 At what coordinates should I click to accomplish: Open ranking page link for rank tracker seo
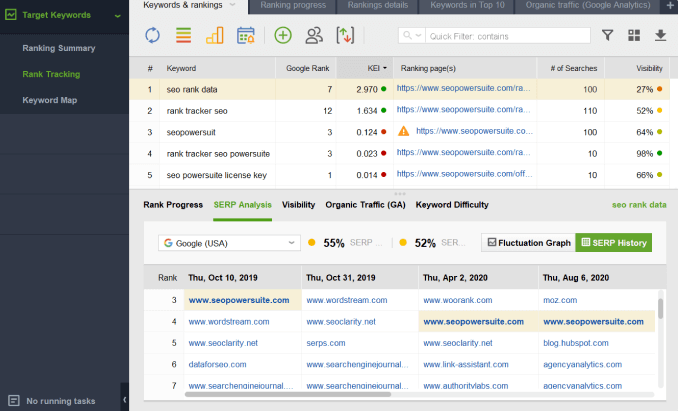(463, 109)
